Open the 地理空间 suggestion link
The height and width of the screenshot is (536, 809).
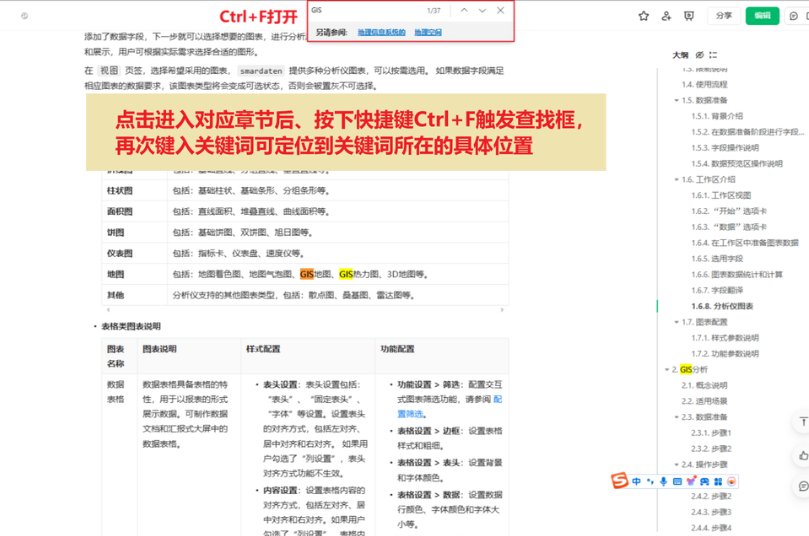pos(428,32)
